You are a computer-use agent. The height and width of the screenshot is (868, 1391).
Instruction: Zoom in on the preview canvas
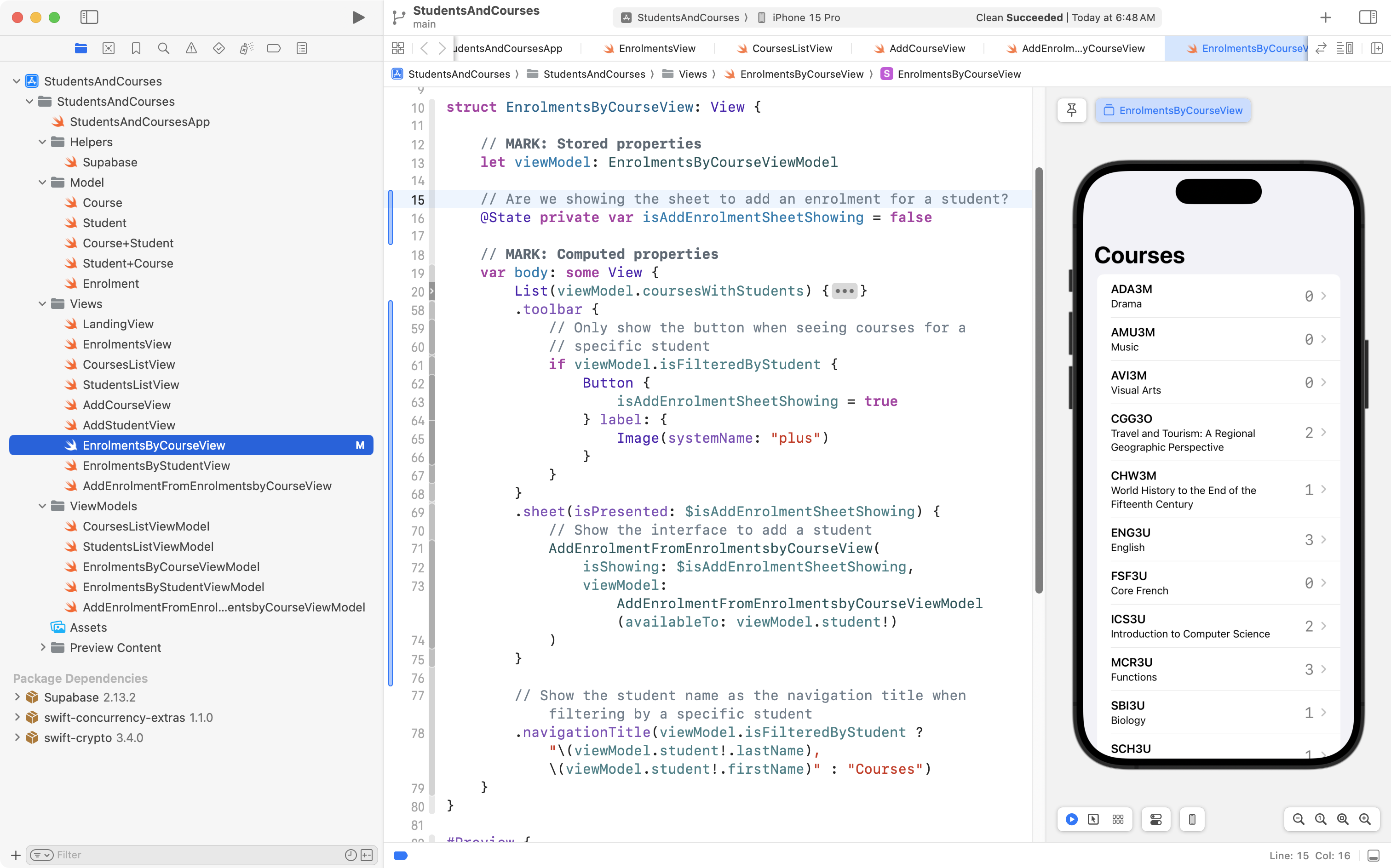[x=1365, y=819]
